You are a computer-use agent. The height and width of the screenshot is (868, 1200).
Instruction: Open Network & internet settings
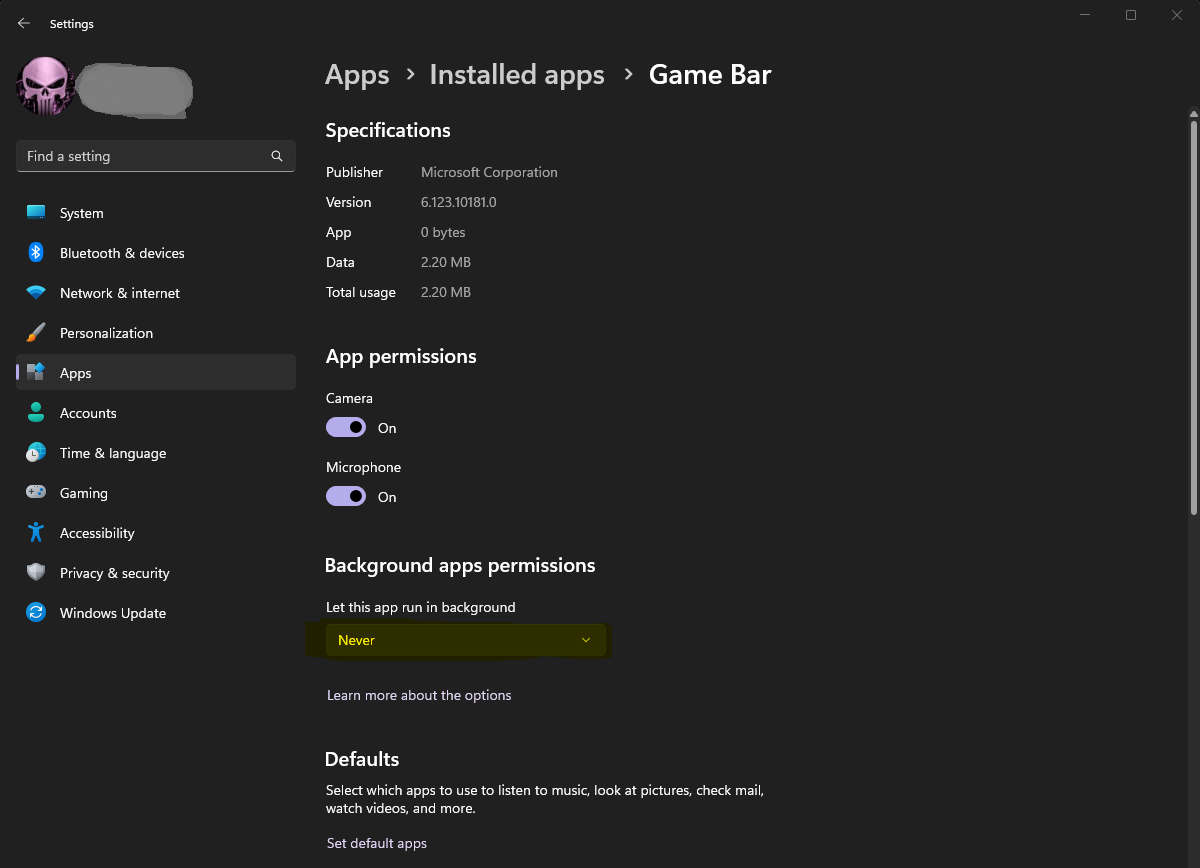(119, 293)
